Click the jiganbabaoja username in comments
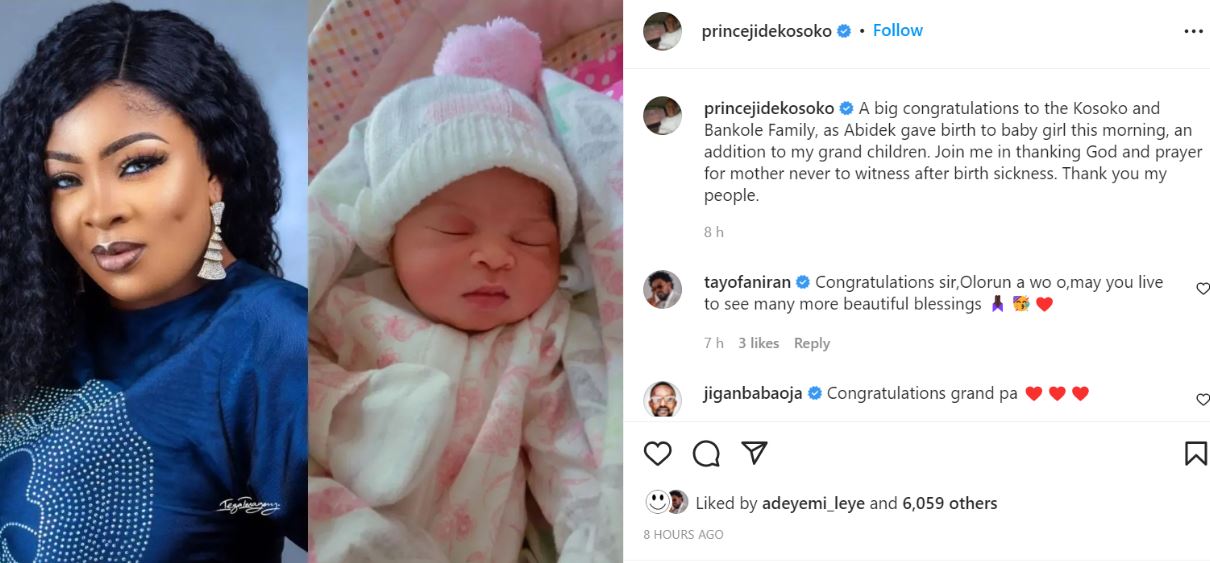The height and width of the screenshot is (563, 1210). (x=754, y=394)
